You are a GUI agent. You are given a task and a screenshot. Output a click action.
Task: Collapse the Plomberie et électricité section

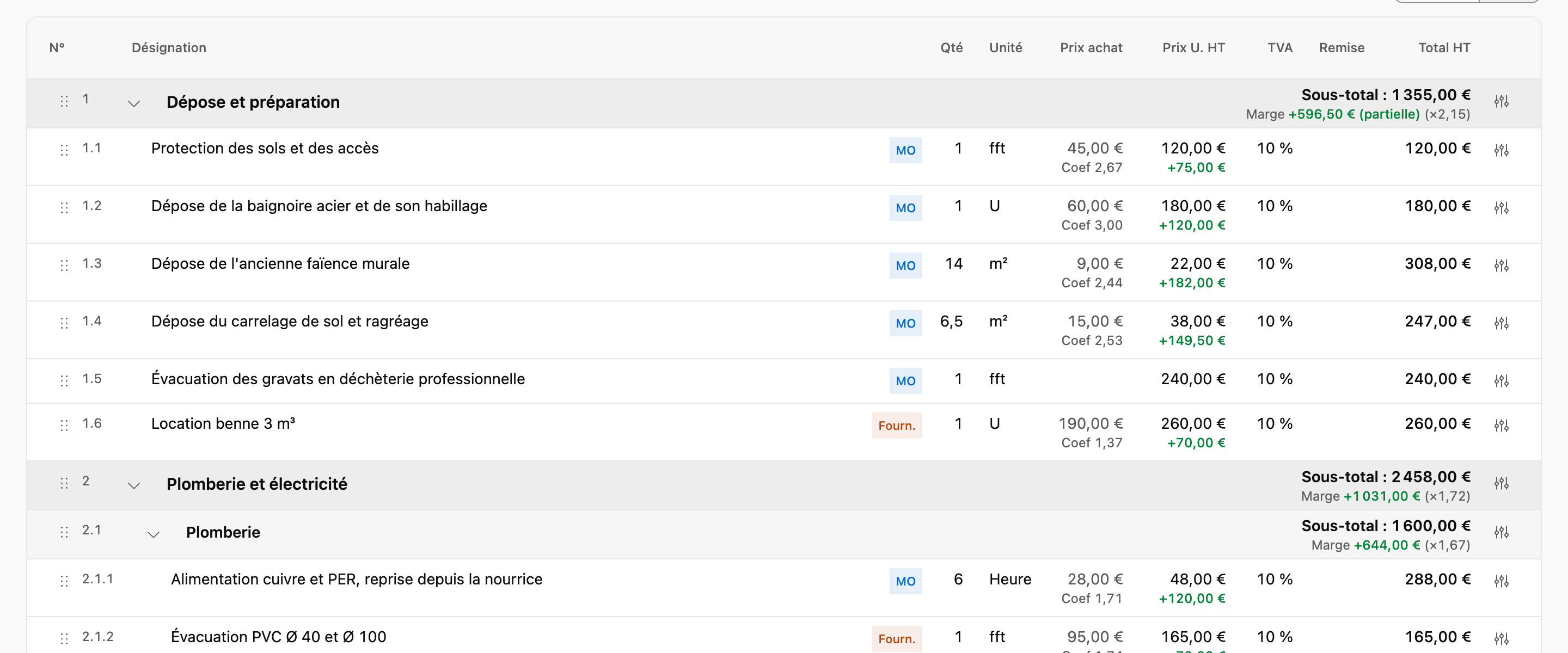[134, 485]
